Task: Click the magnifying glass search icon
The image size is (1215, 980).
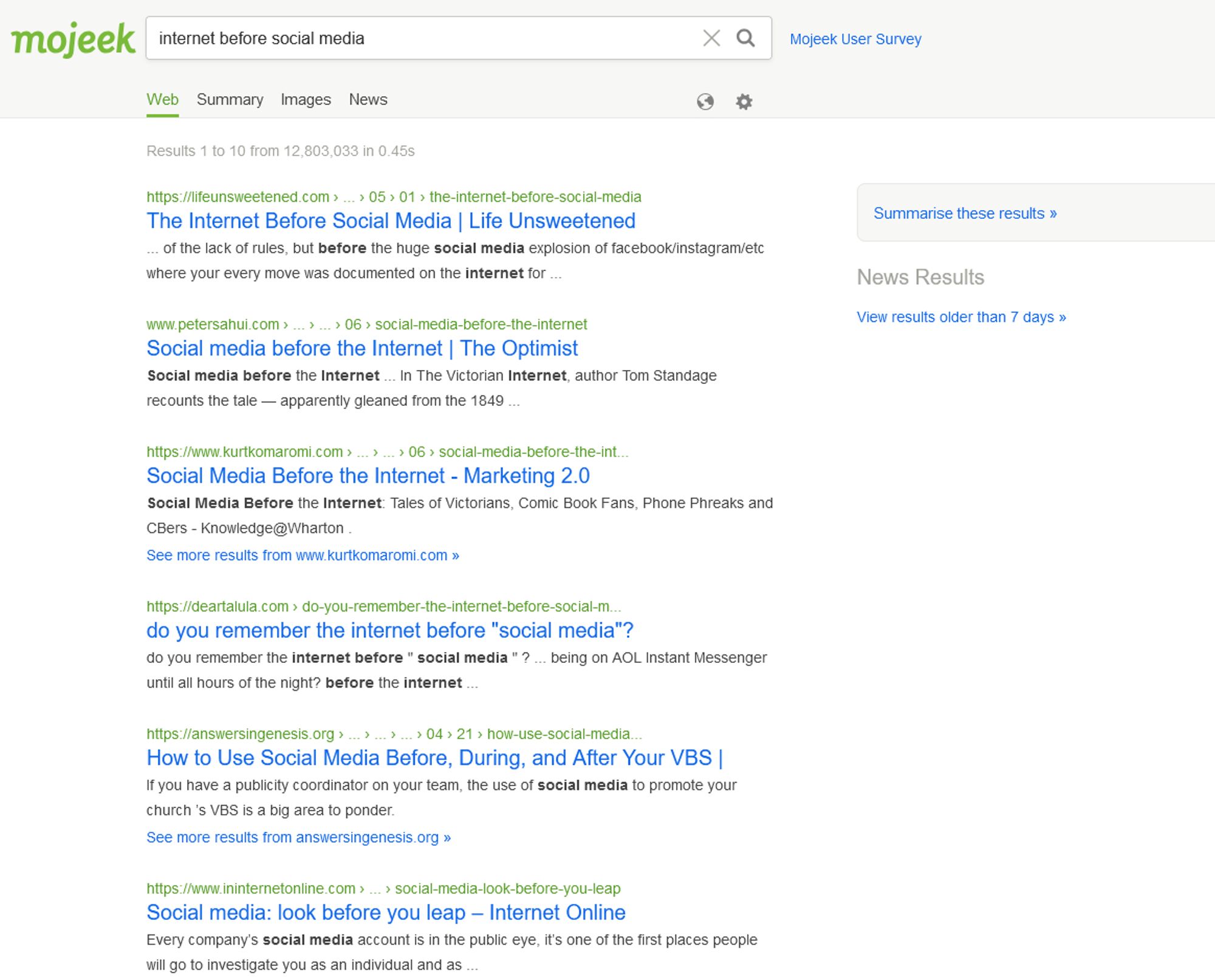Action: (747, 38)
